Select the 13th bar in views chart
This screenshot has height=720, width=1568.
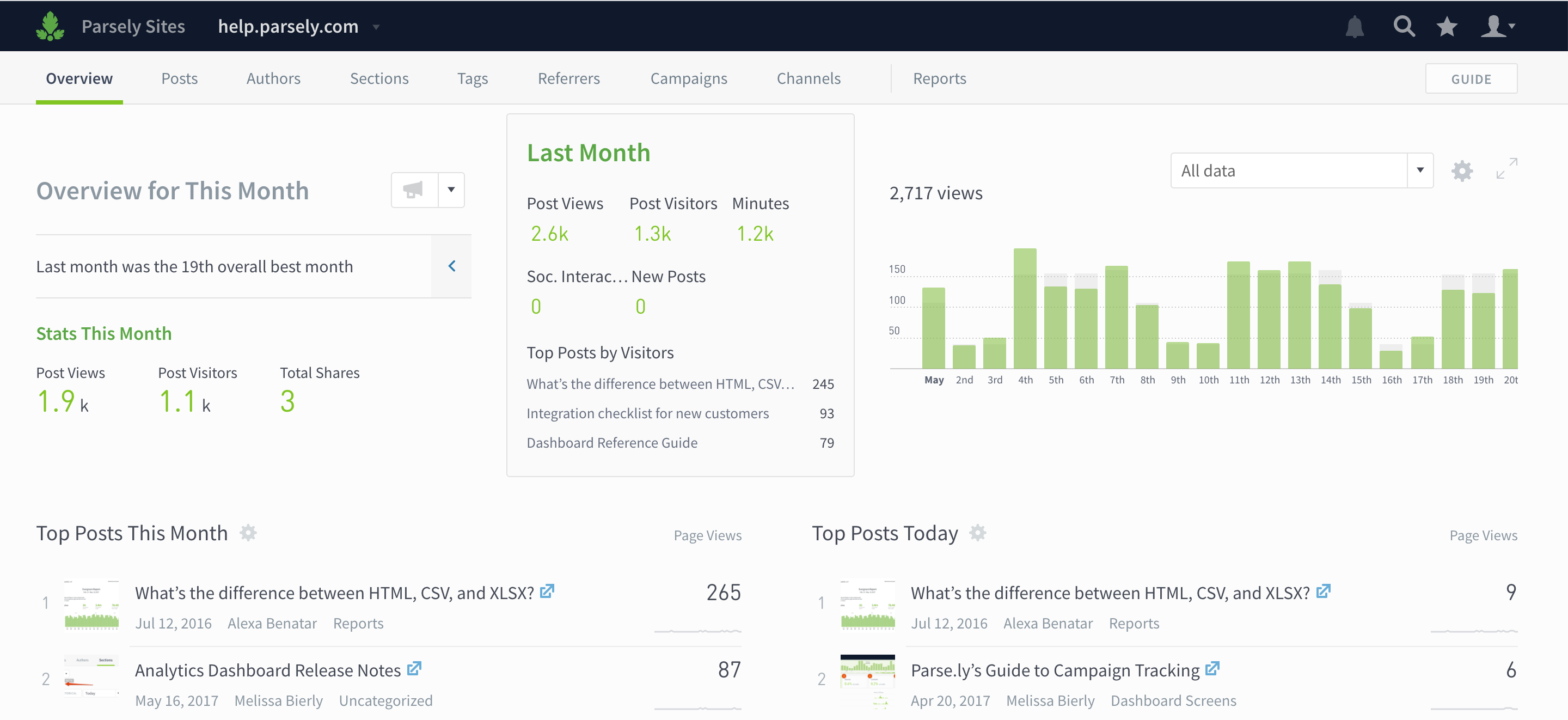coord(1300,315)
